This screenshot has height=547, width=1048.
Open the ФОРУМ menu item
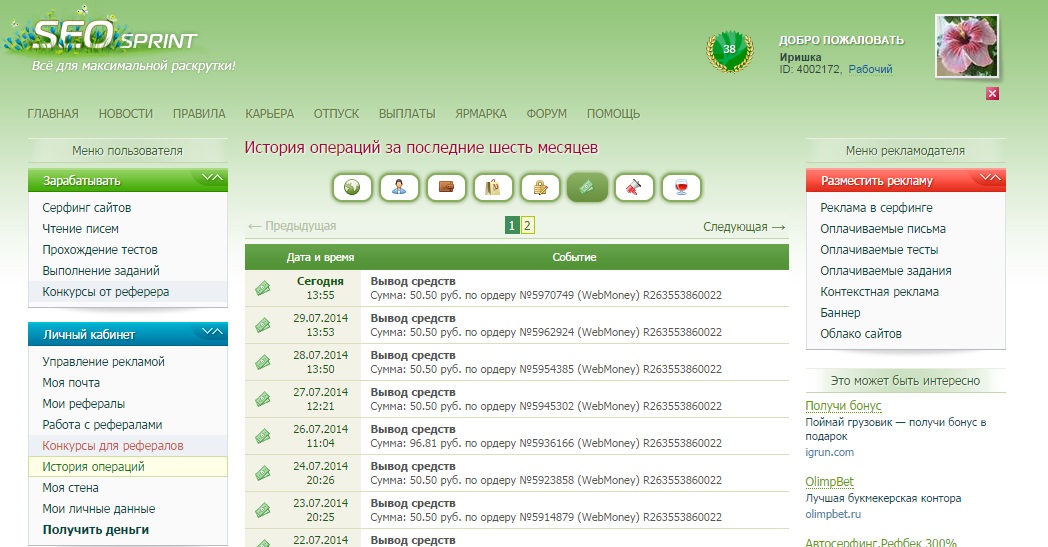[x=546, y=114]
